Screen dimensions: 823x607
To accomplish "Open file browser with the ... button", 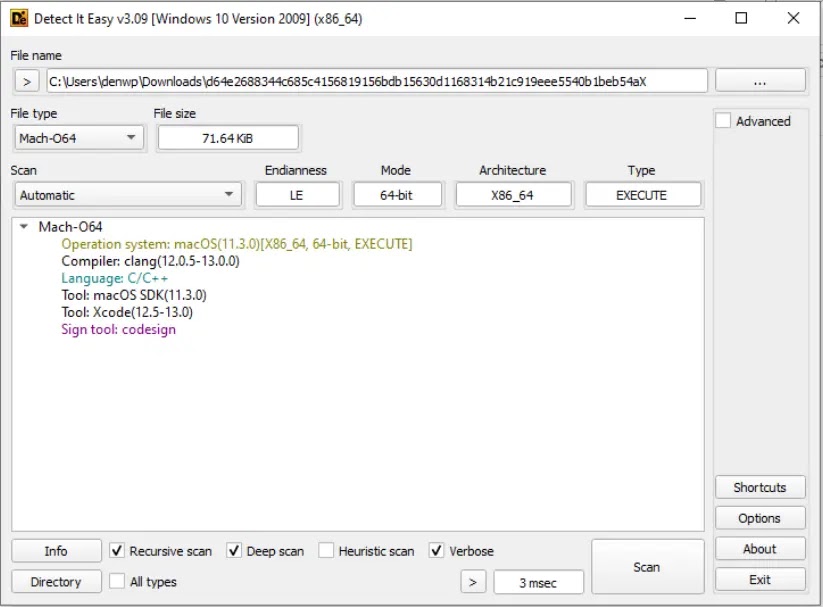I will coord(759,81).
